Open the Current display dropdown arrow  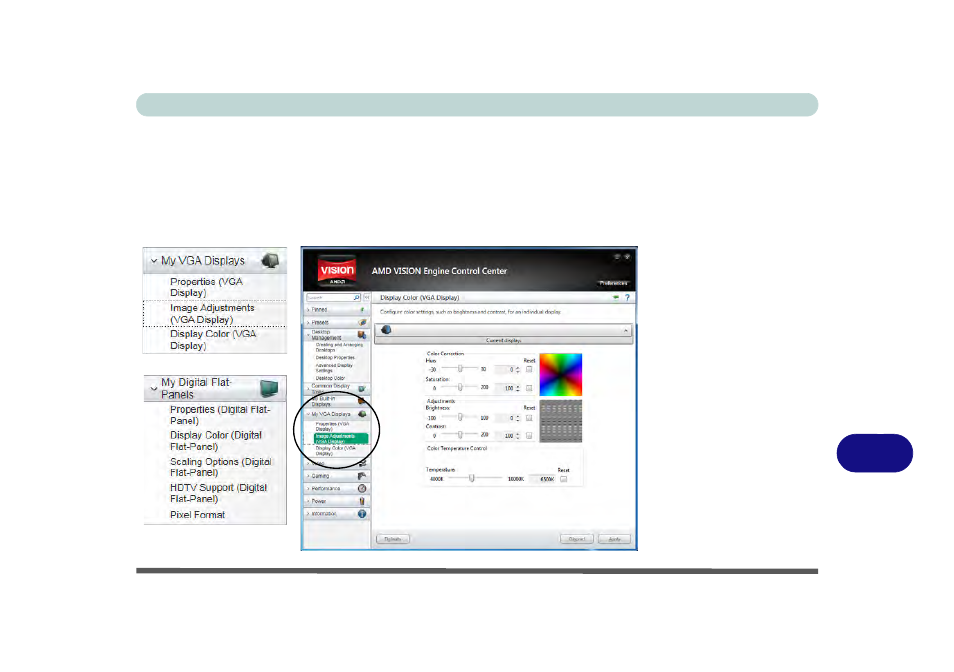pos(625,330)
